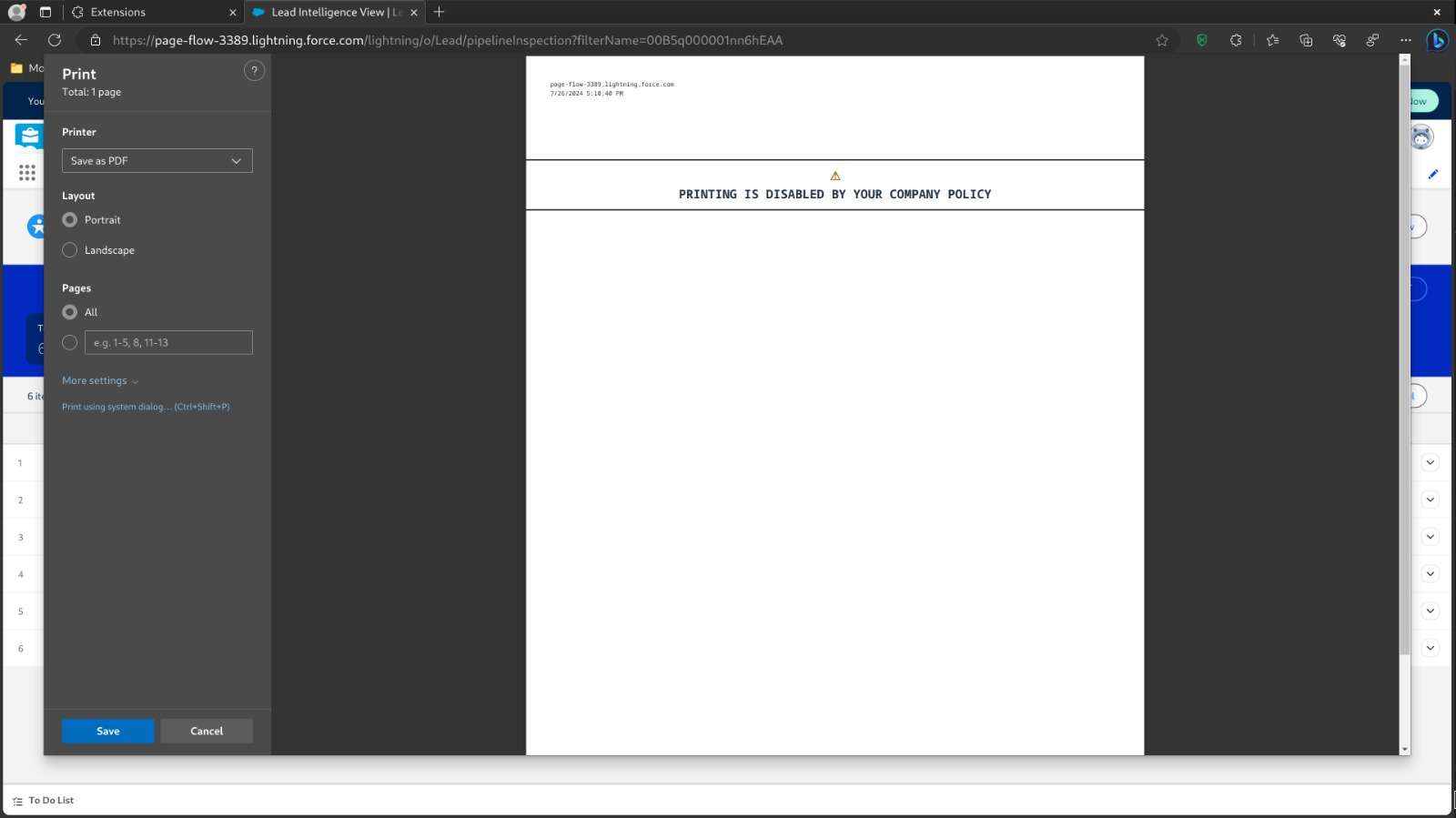Image resolution: width=1456 pixels, height=818 pixels.
Task: Open row 1 action dropdown arrow
Action: pos(1430,462)
